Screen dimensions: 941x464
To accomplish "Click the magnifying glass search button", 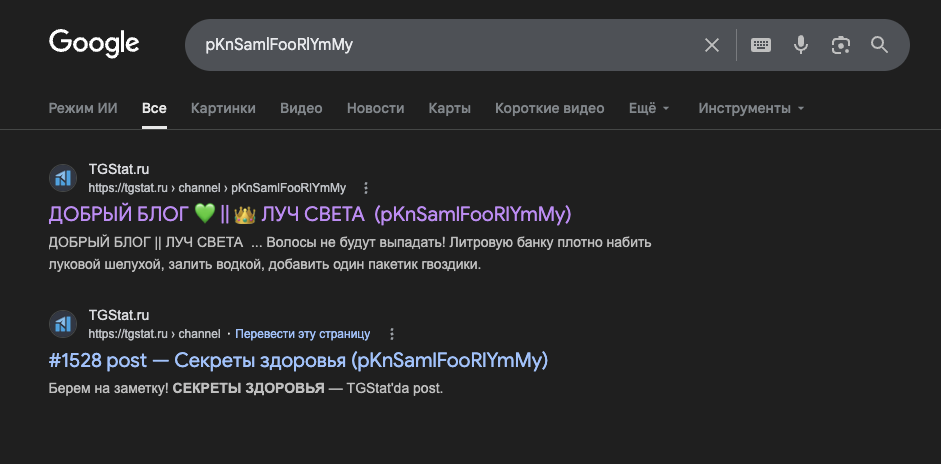I will point(879,45).
